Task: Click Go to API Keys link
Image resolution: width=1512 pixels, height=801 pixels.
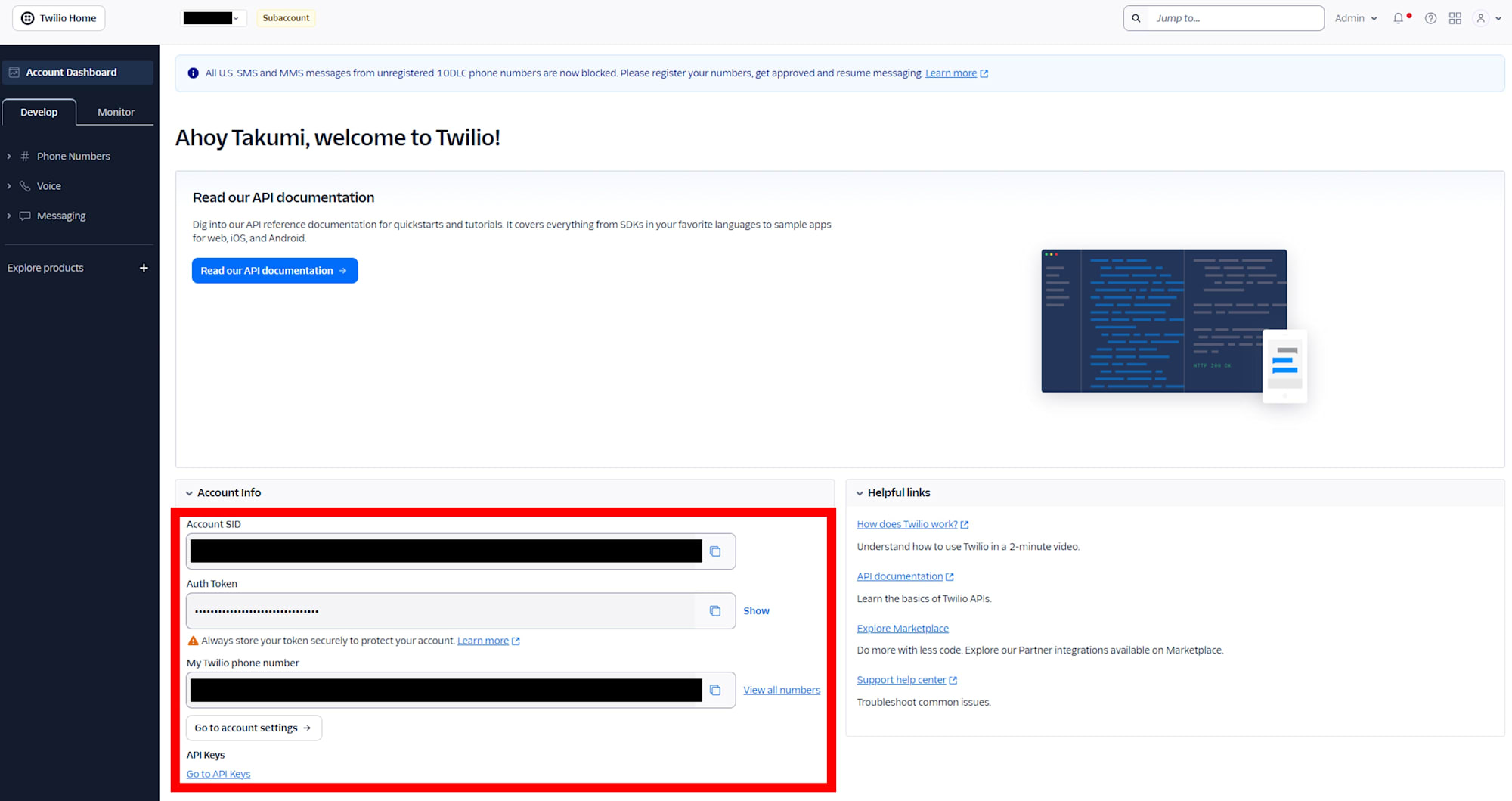Action: 218,774
